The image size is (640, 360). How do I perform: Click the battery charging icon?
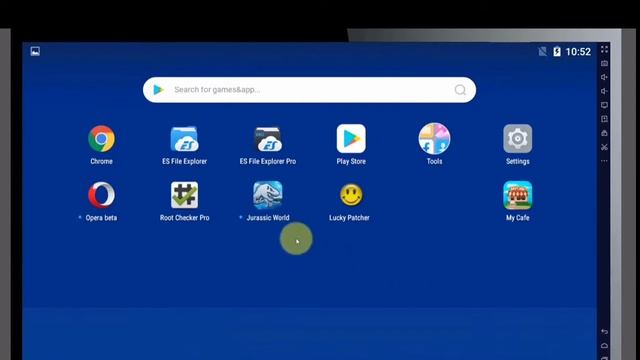point(557,51)
